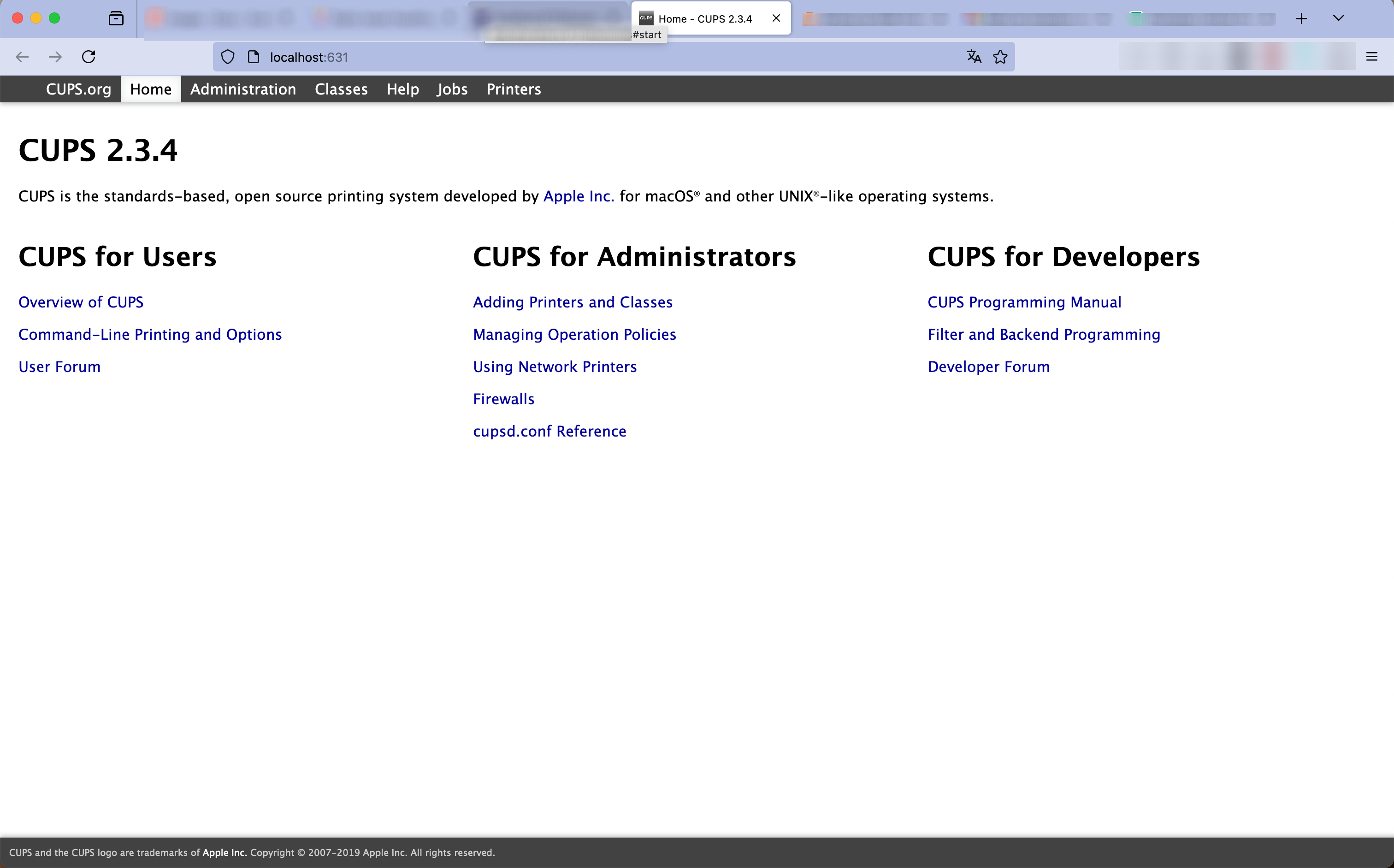The height and width of the screenshot is (868, 1394).
Task: Click the CUPS for Users heading
Action: 118,256
